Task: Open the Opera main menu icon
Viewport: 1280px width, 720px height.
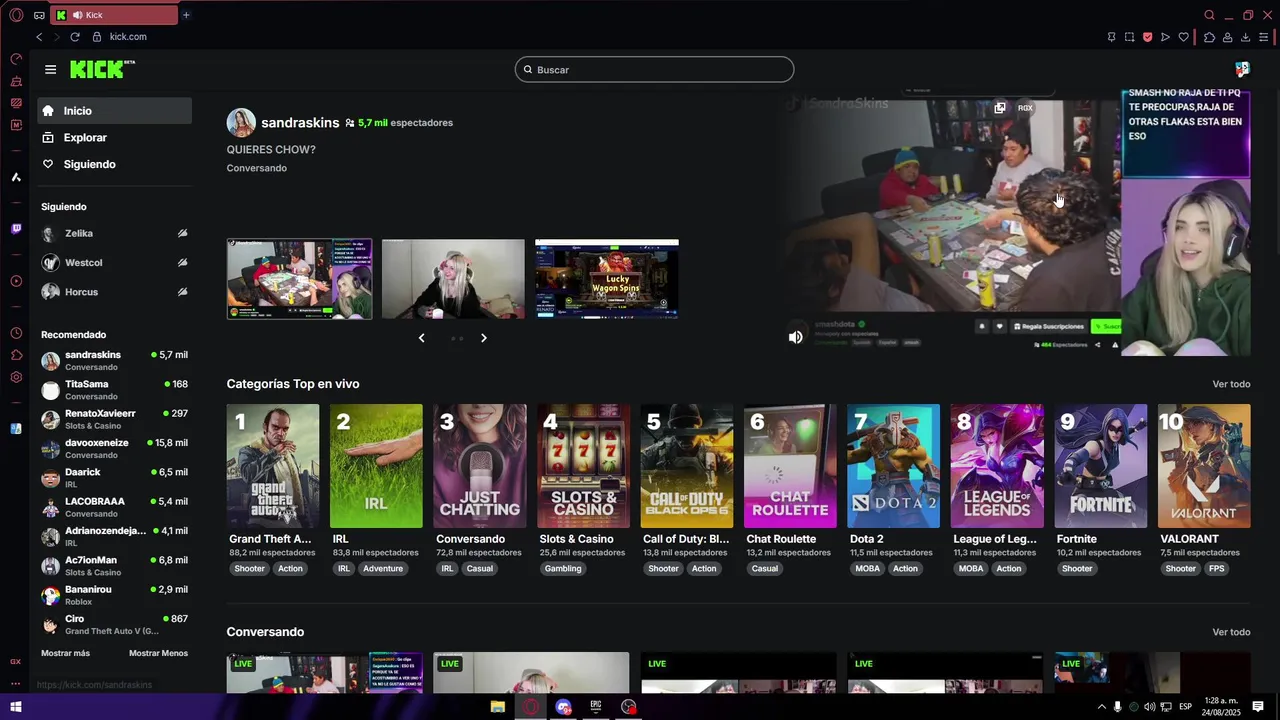Action: (x=16, y=15)
